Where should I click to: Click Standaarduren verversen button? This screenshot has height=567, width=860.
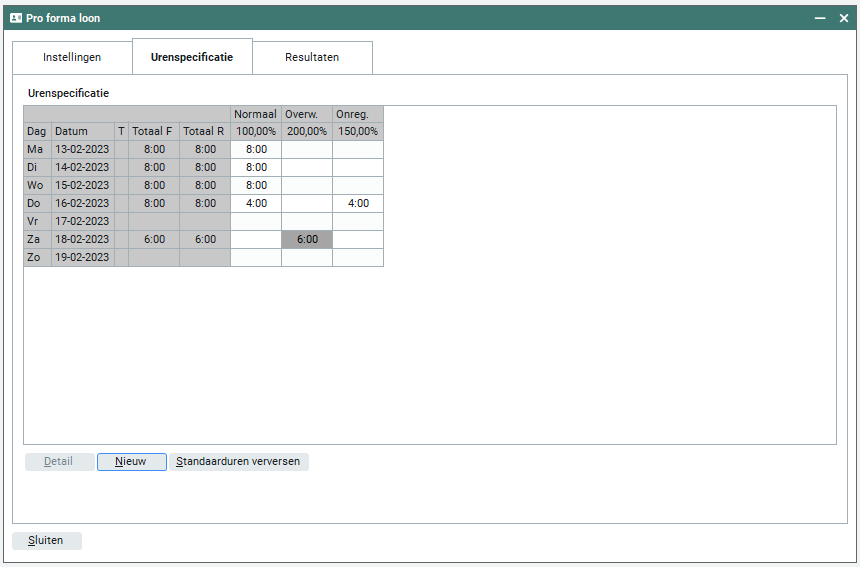238,462
